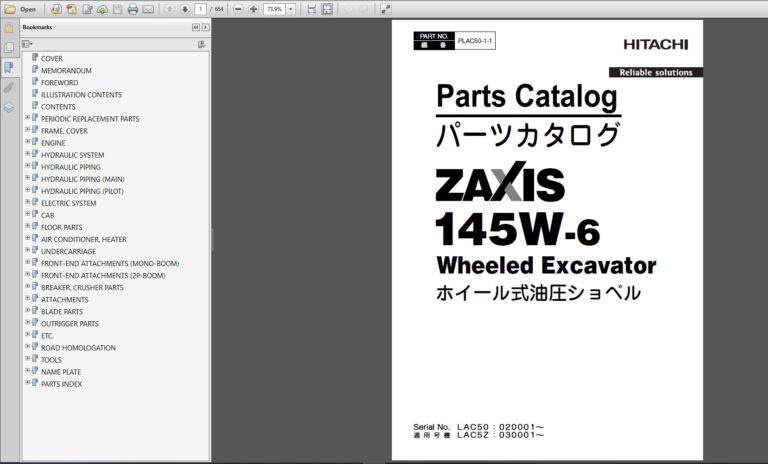The image size is (768, 464).
Task: Expand the ELECTRIC SYSTEM bookmark
Action: [x=27, y=202]
